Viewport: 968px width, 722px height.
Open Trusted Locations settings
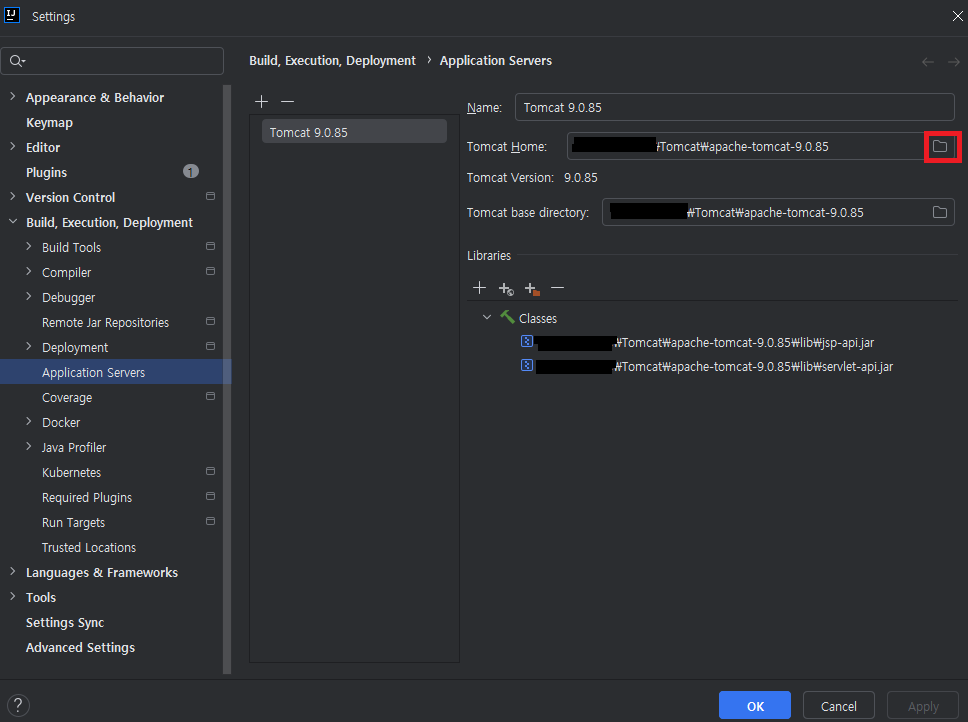[89, 547]
